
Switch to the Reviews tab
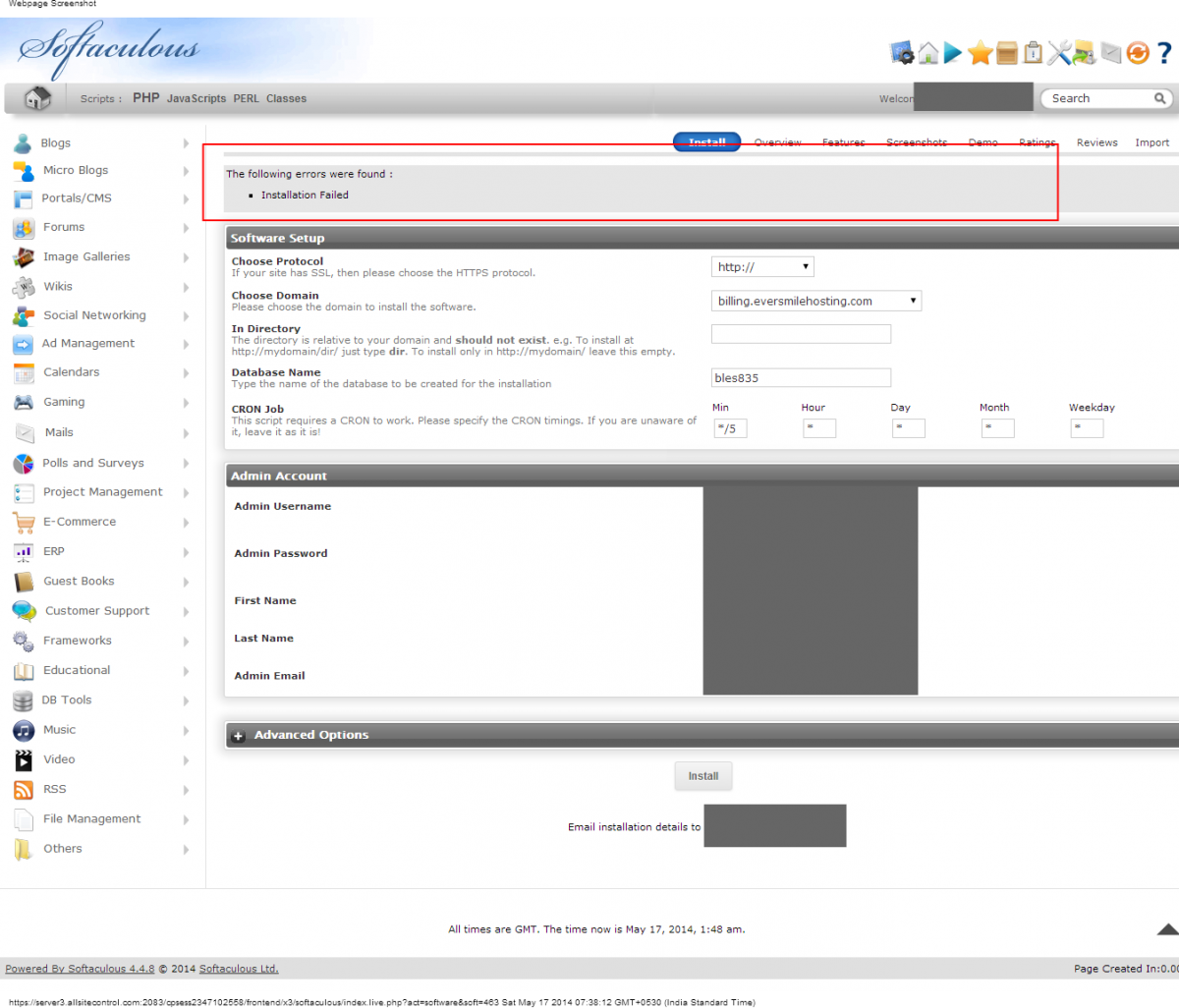1097,142
